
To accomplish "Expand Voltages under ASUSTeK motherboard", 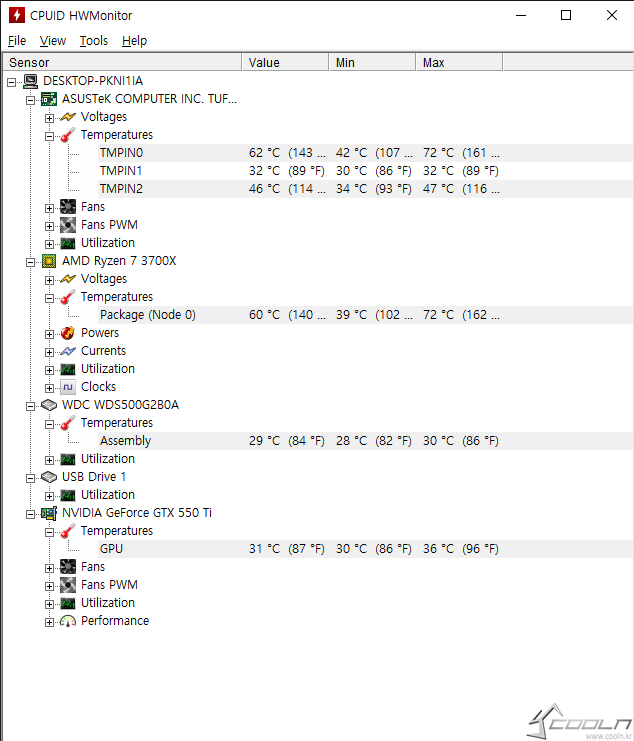I will pos(49,118).
